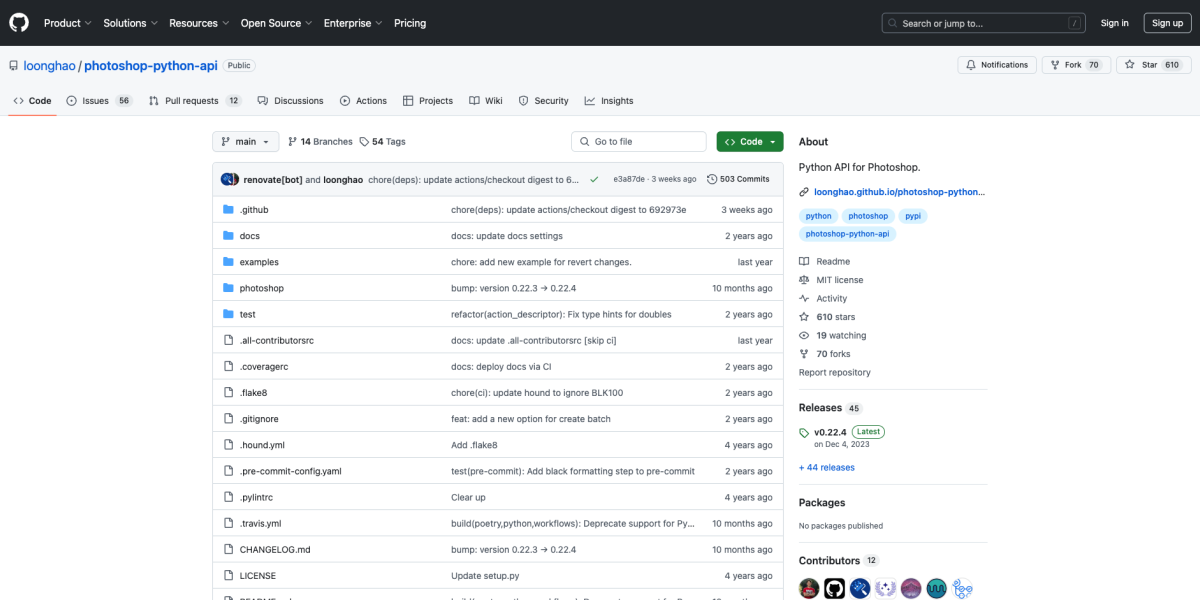Star the photoshop-python-api repository
The width and height of the screenshot is (1200, 600).
click(x=1142, y=65)
